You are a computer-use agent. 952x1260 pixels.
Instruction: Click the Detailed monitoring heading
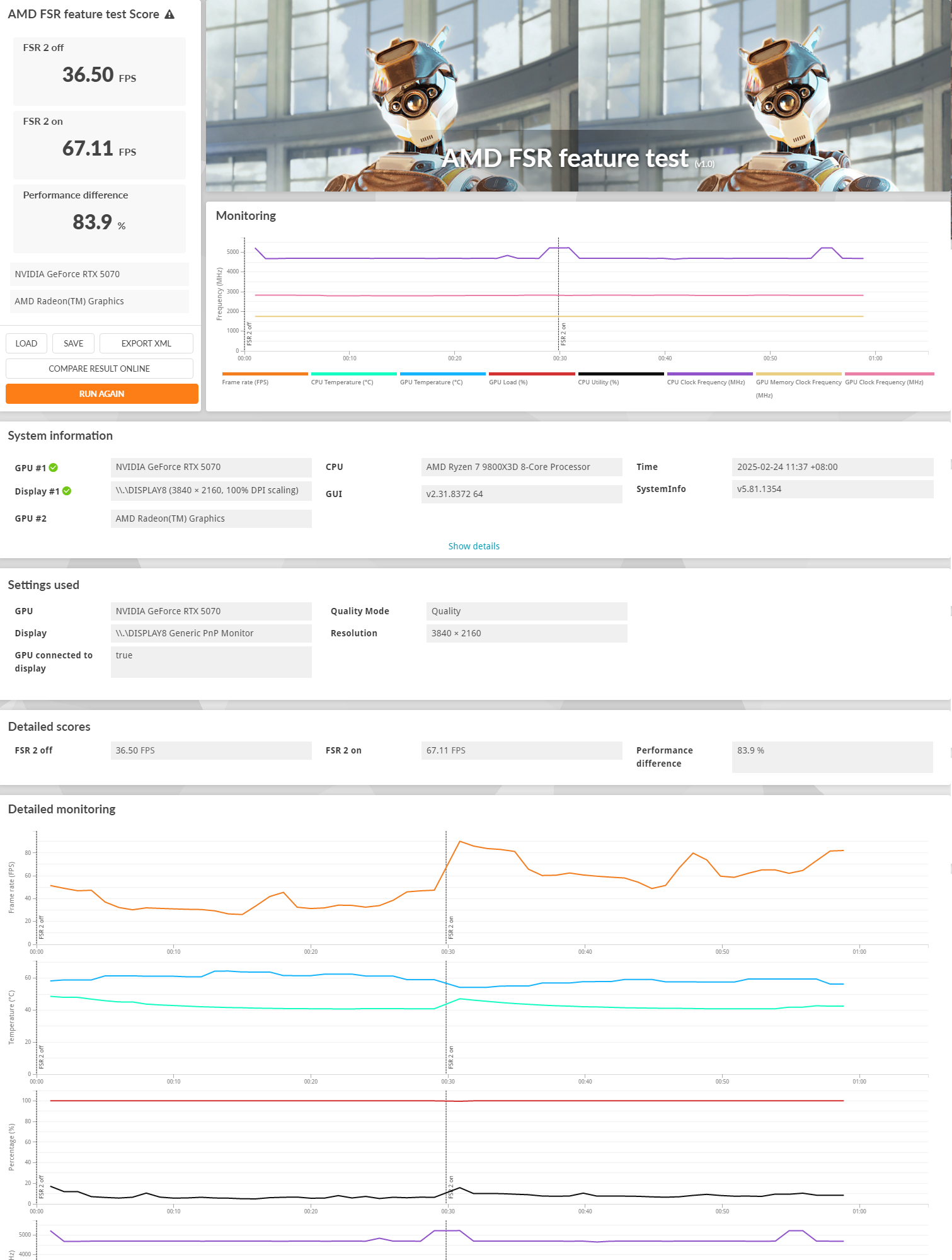(x=62, y=809)
